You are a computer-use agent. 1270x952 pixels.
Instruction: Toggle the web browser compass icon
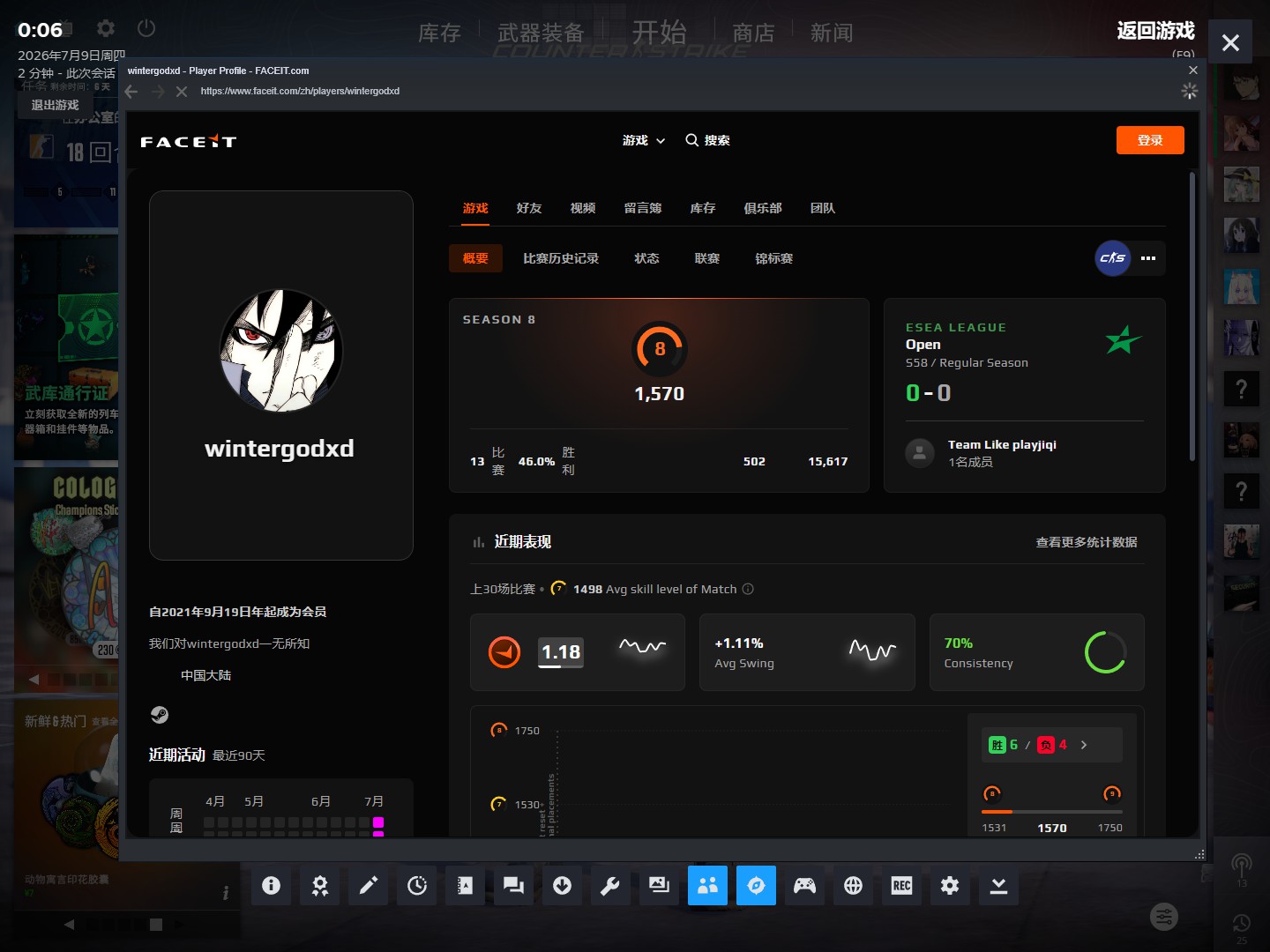click(x=756, y=885)
